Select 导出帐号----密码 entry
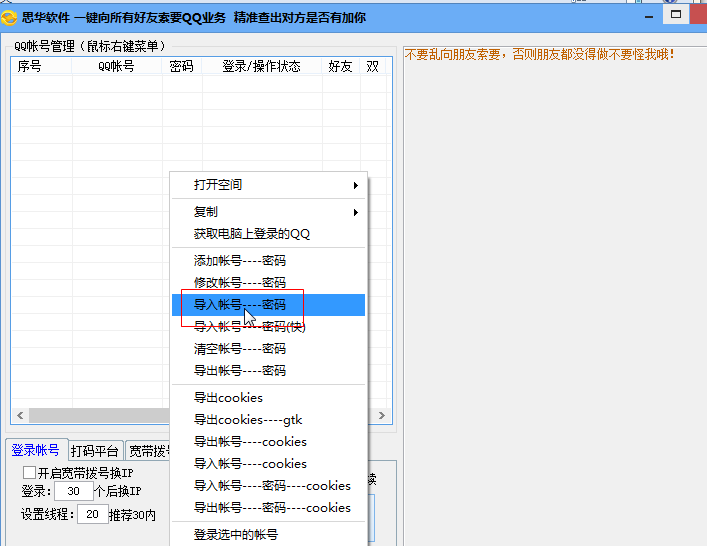 pyautogui.click(x=268, y=371)
